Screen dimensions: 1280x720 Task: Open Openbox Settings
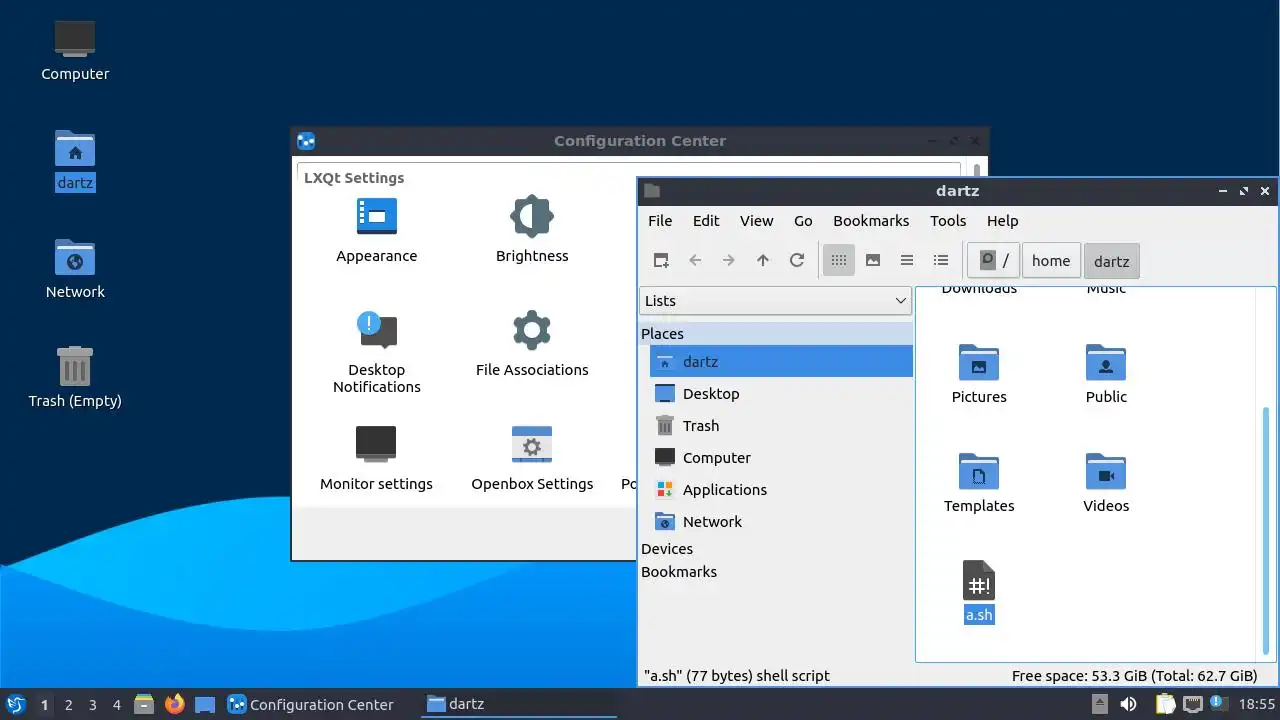pos(532,458)
